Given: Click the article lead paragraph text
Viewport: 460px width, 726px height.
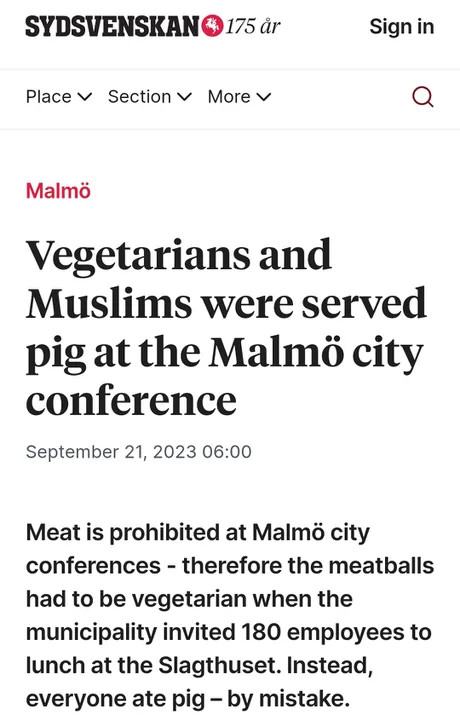Looking at the screenshot, I should pyautogui.click(x=230, y=615).
